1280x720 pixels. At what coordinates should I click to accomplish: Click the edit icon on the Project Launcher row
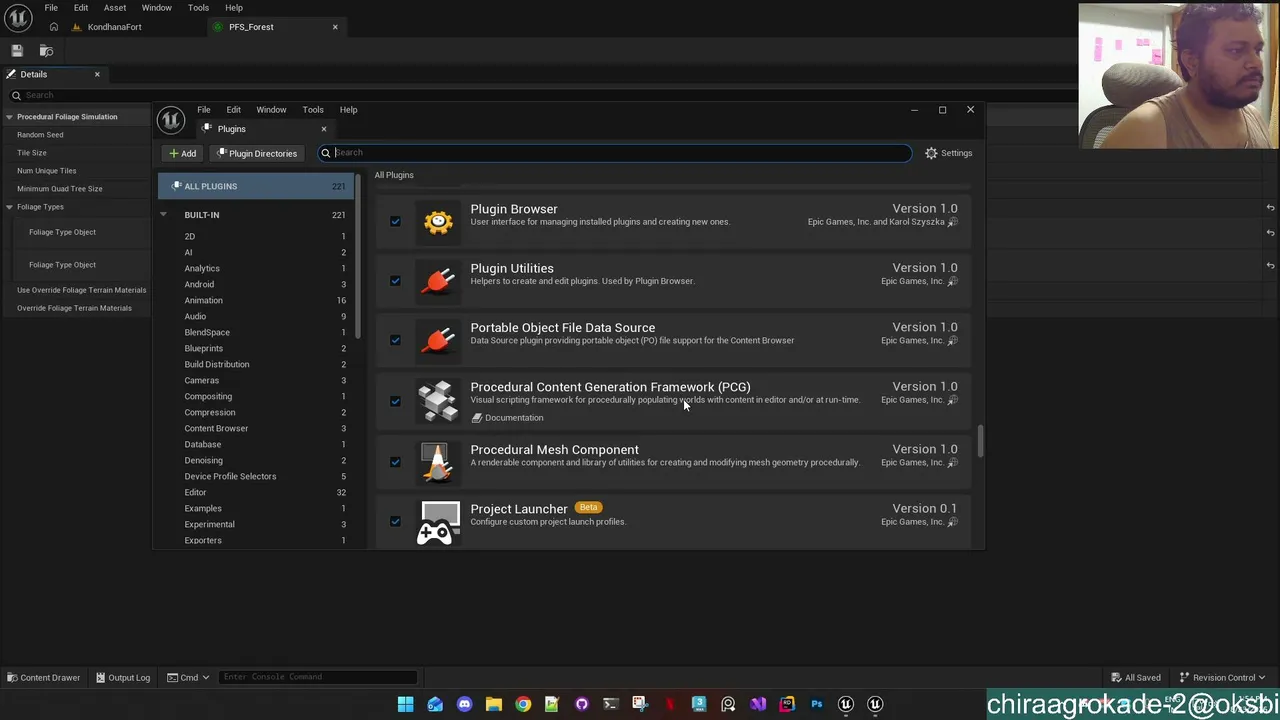[x=952, y=522]
